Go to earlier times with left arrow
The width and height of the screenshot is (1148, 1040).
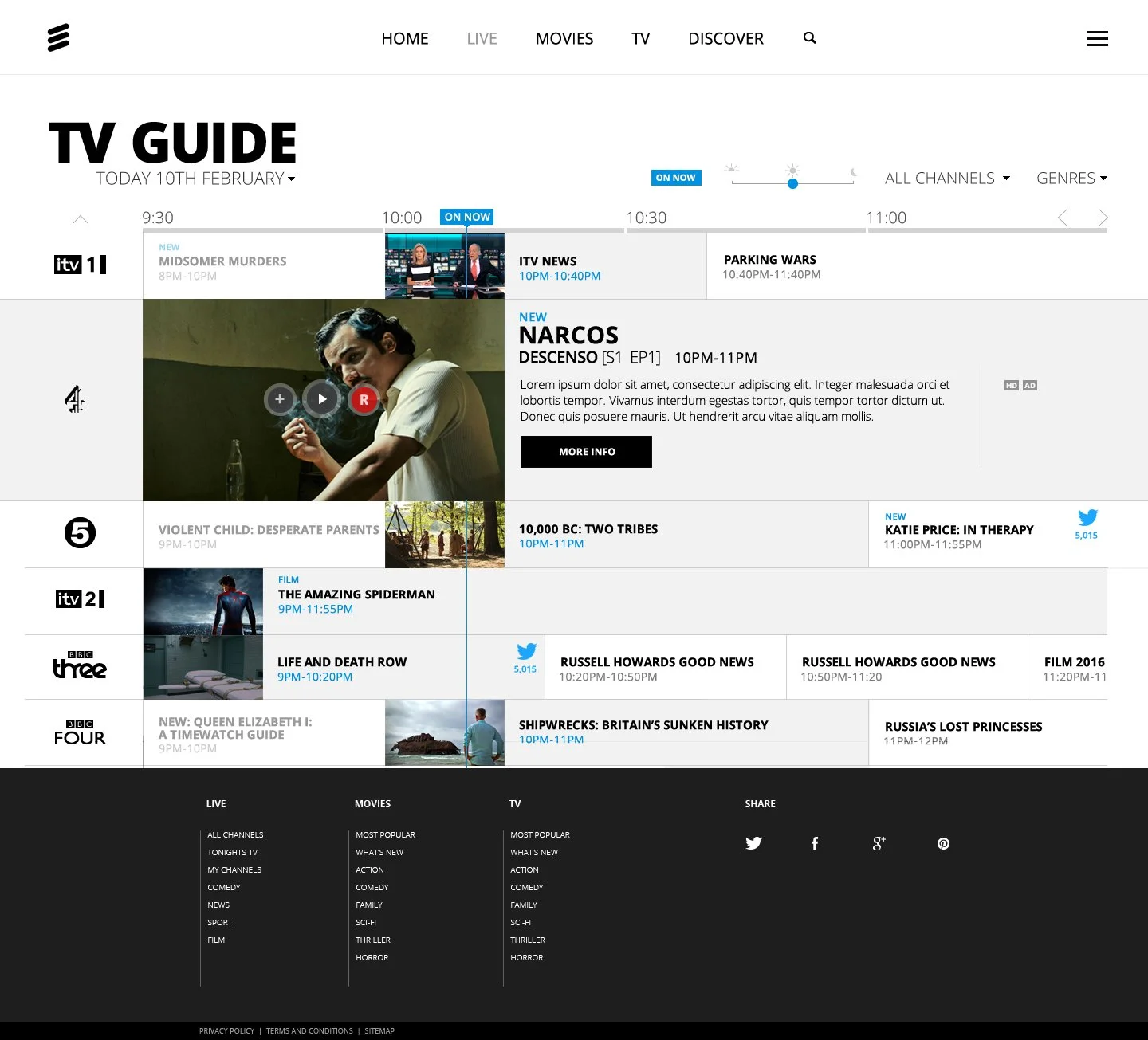[1062, 218]
